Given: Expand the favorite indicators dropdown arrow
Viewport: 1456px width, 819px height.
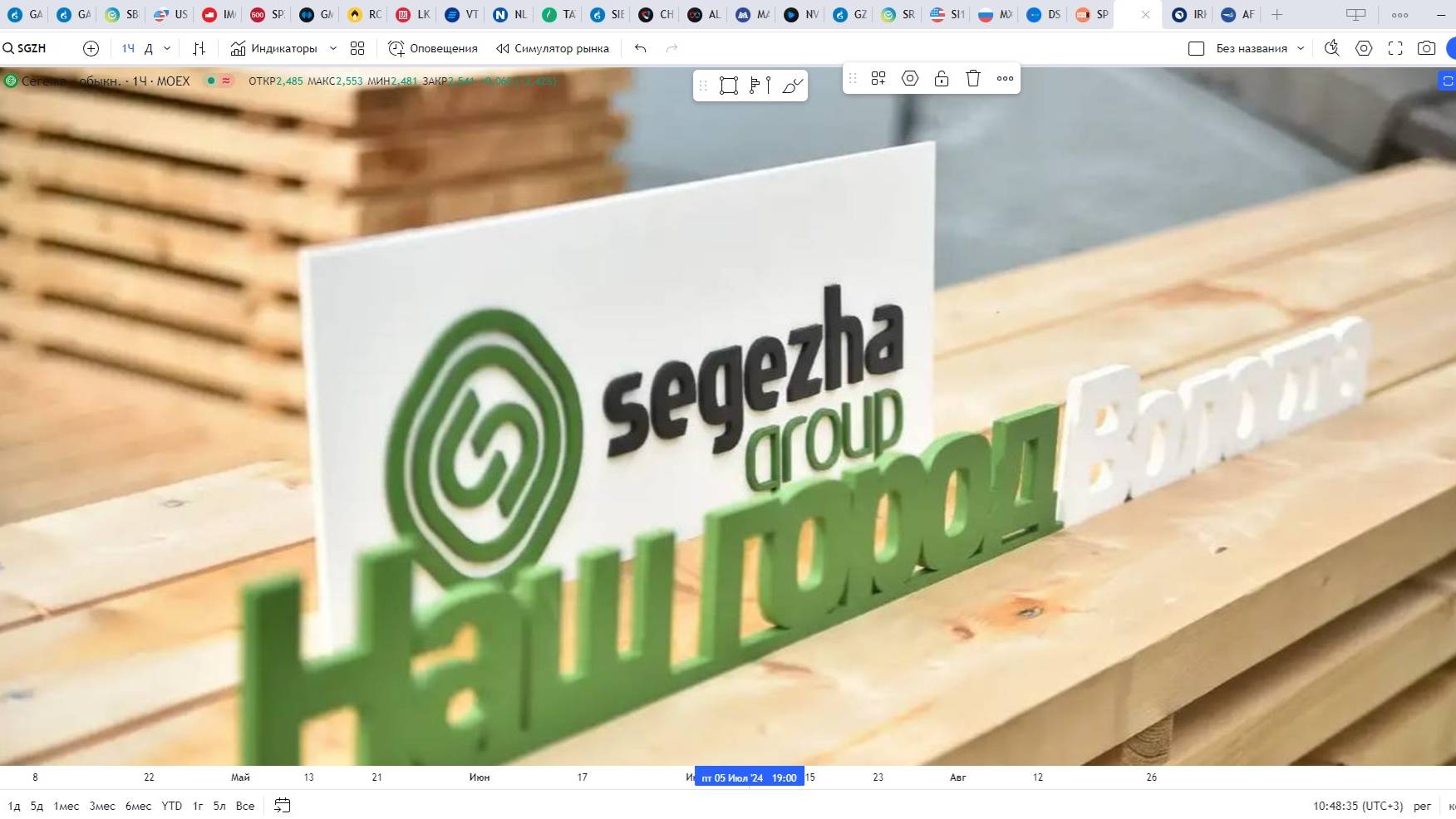Looking at the screenshot, I should point(333,48).
